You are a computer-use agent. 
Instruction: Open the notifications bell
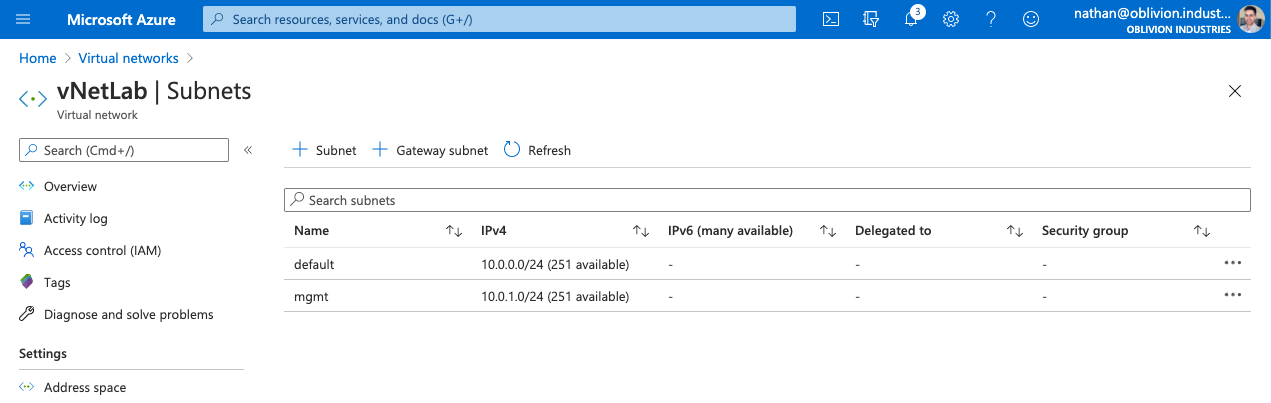[x=911, y=19]
